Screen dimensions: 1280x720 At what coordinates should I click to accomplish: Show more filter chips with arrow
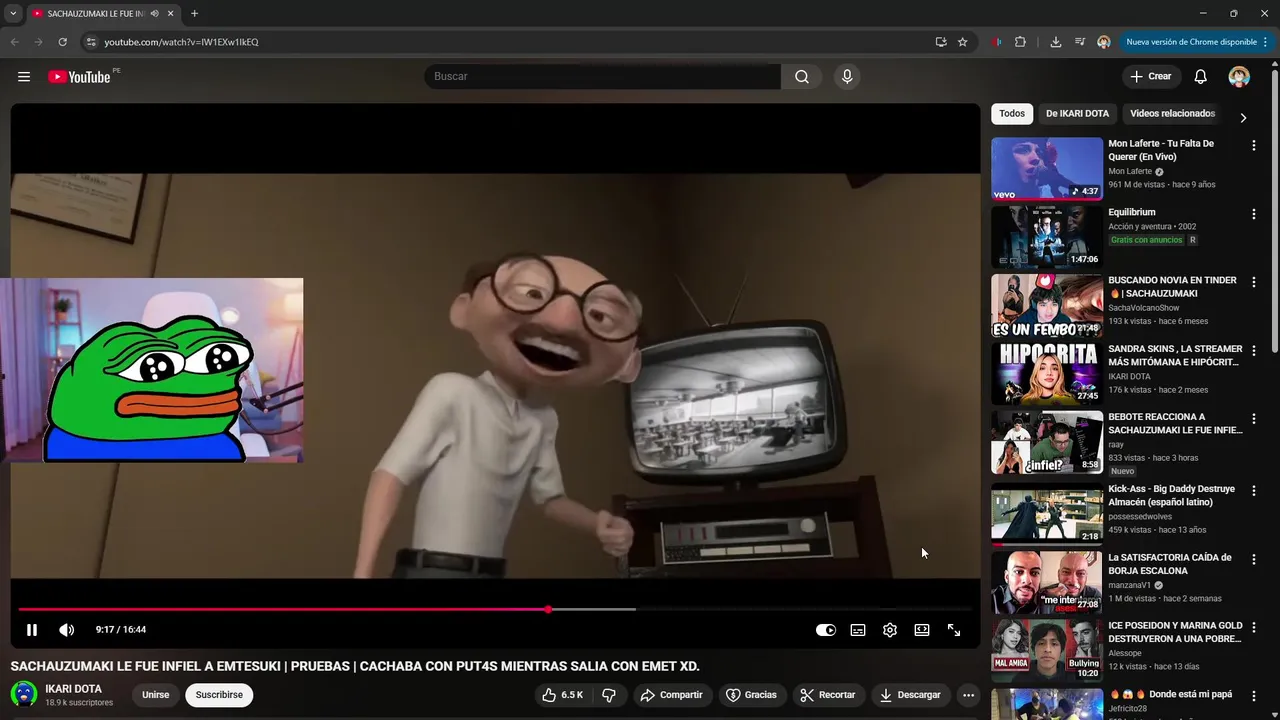click(1243, 117)
